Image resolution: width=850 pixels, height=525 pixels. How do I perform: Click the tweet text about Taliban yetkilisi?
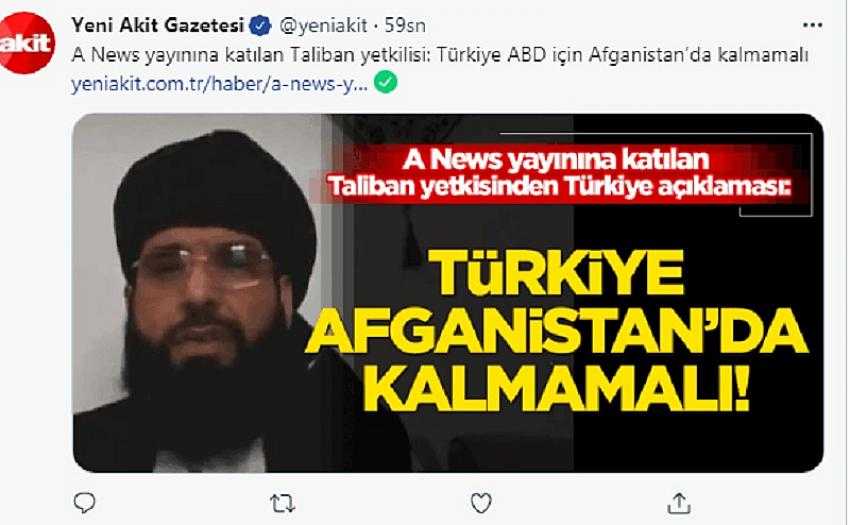pos(440,55)
